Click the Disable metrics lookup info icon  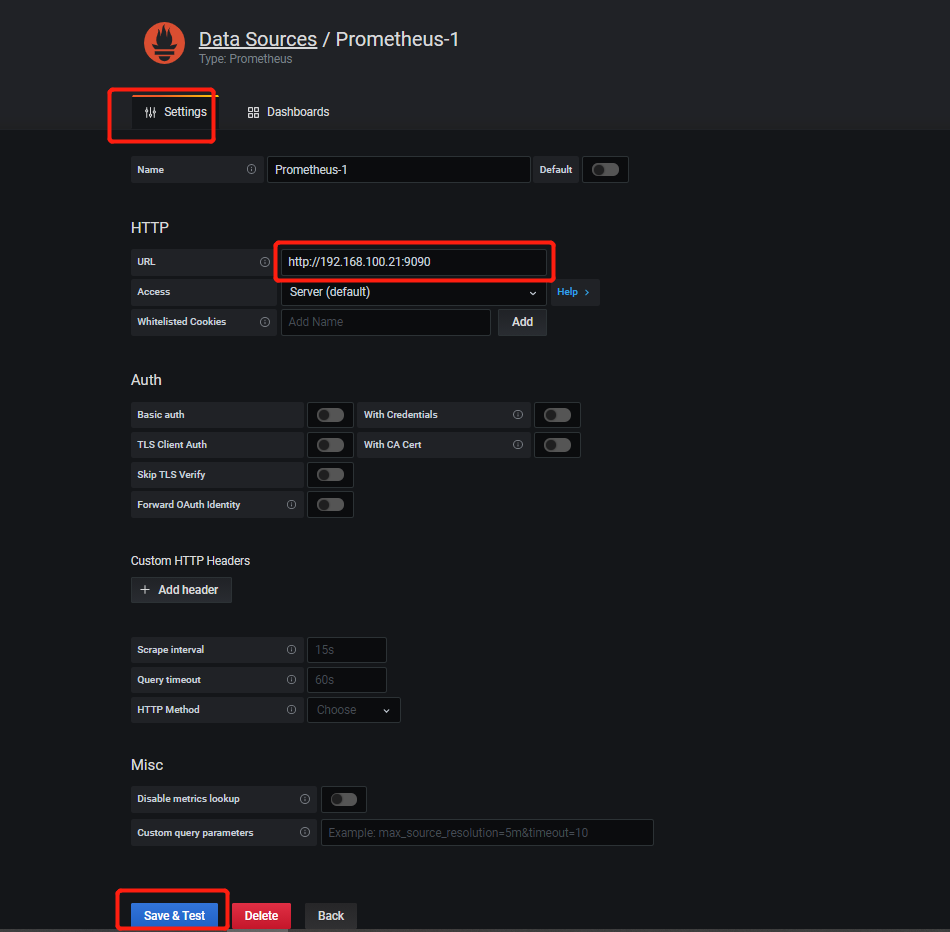(305, 799)
